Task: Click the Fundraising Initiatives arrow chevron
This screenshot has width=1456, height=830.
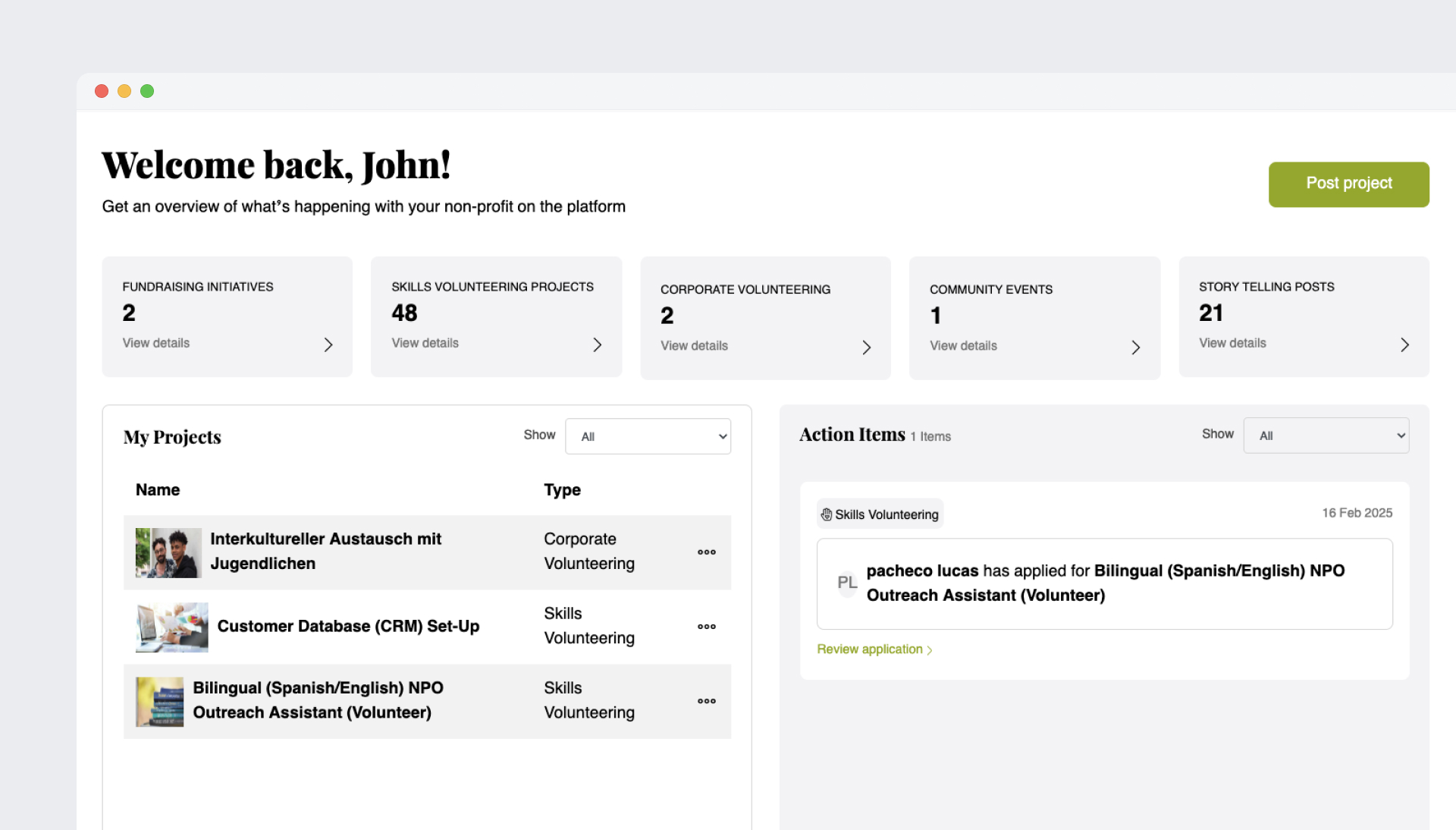Action: [328, 345]
